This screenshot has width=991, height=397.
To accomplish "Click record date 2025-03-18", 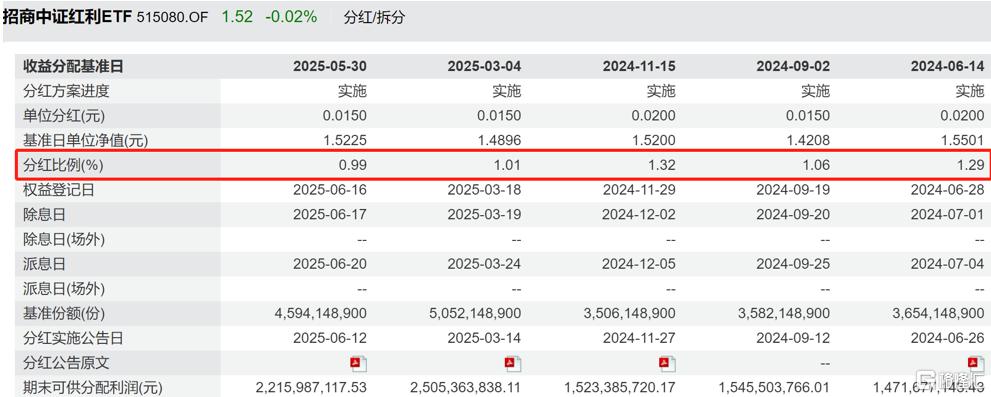I will click(x=484, y=190).
